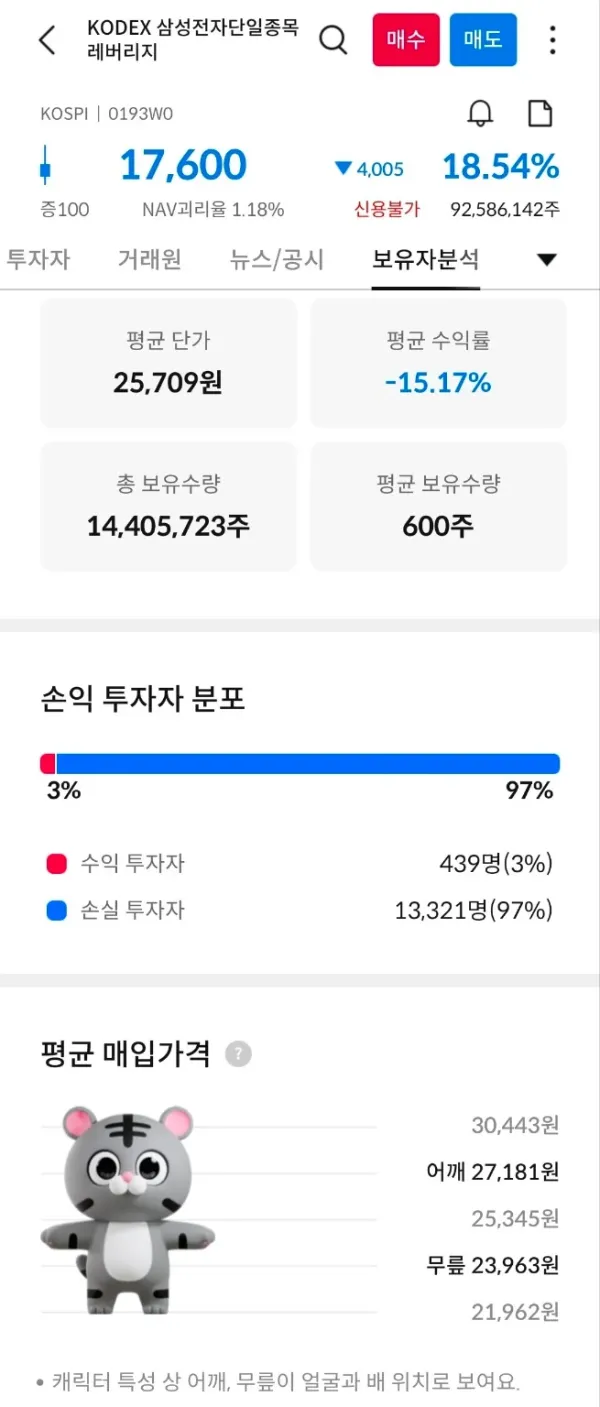Open the 뉴스/공시 tab
This screenshot has width=600, height=1407.
tap(277, 260)
